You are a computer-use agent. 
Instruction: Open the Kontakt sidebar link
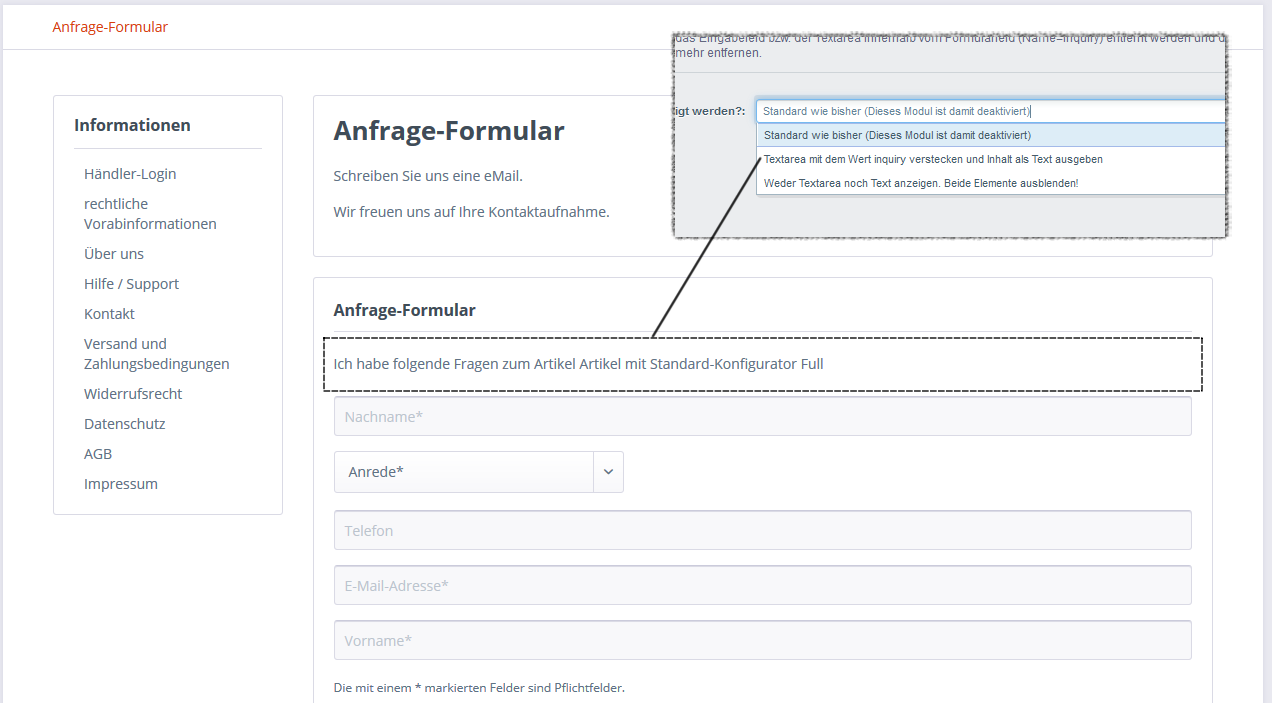[x=109, y=314]
